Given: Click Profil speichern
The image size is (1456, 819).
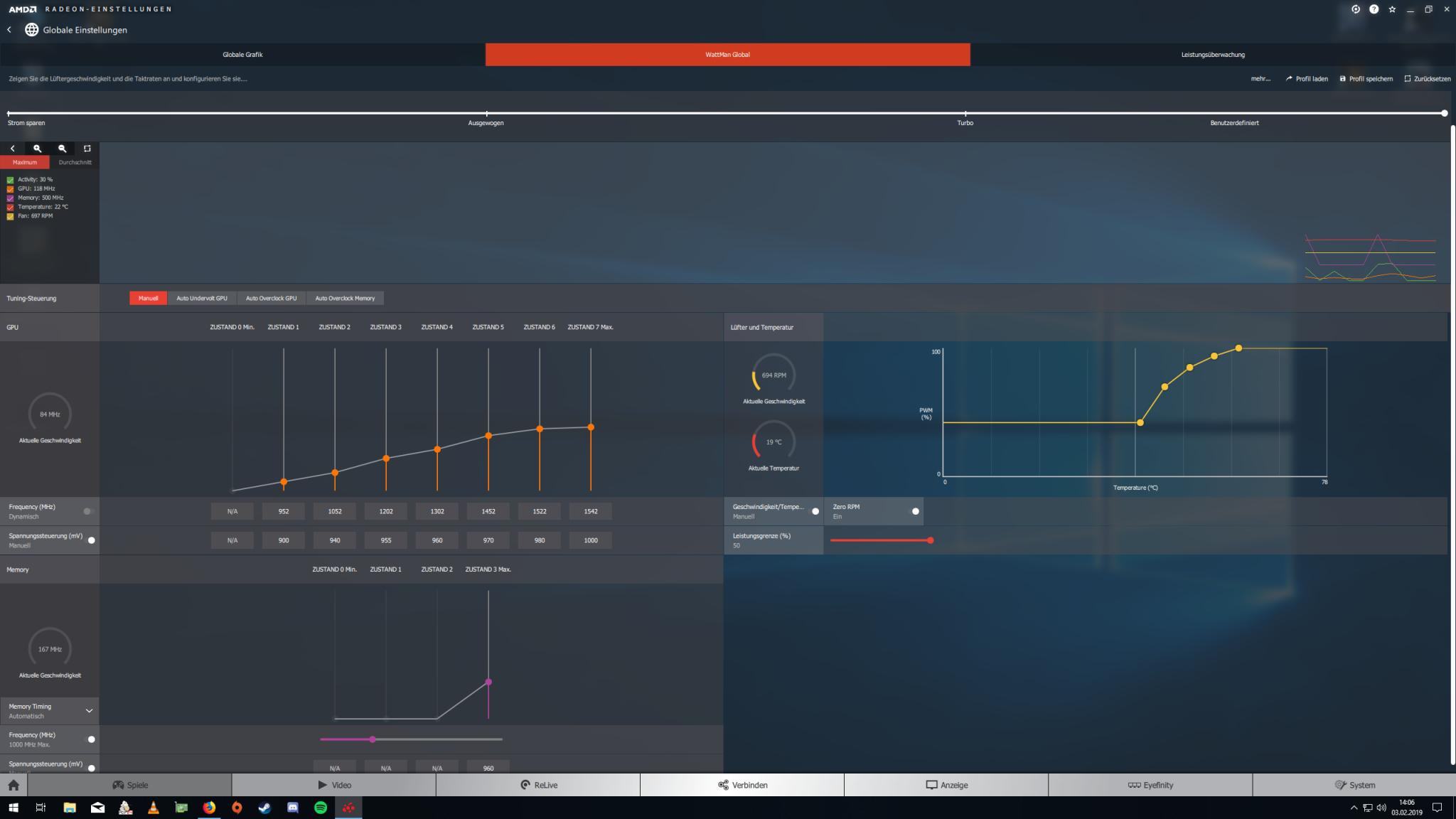Looking at the screenshot, I should pyautogui.click(x=1366, y=79).
